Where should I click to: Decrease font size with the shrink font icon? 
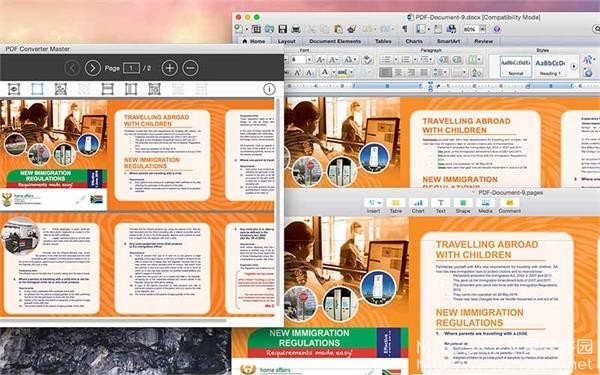pos(333,60)
